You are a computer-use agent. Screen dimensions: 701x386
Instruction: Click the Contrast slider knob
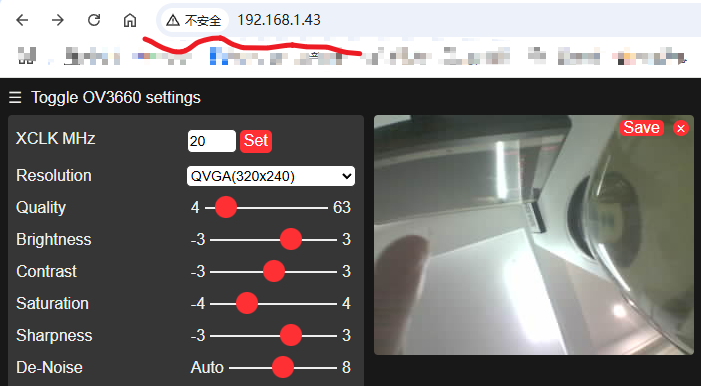tap(274, 271)
